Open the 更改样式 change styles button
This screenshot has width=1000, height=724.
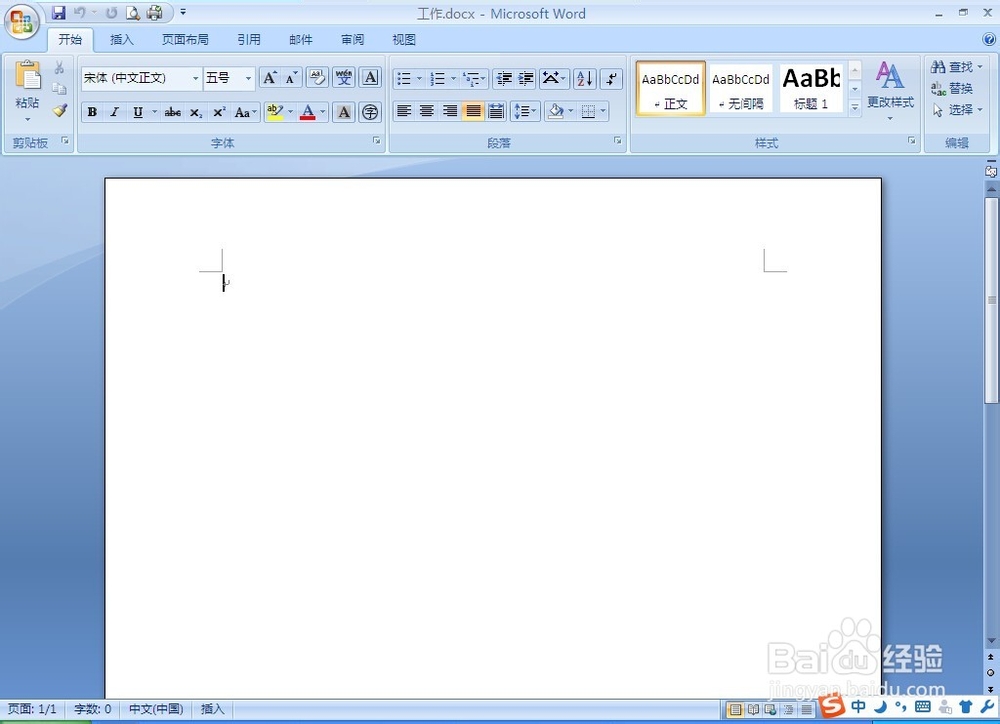point(890,91)
